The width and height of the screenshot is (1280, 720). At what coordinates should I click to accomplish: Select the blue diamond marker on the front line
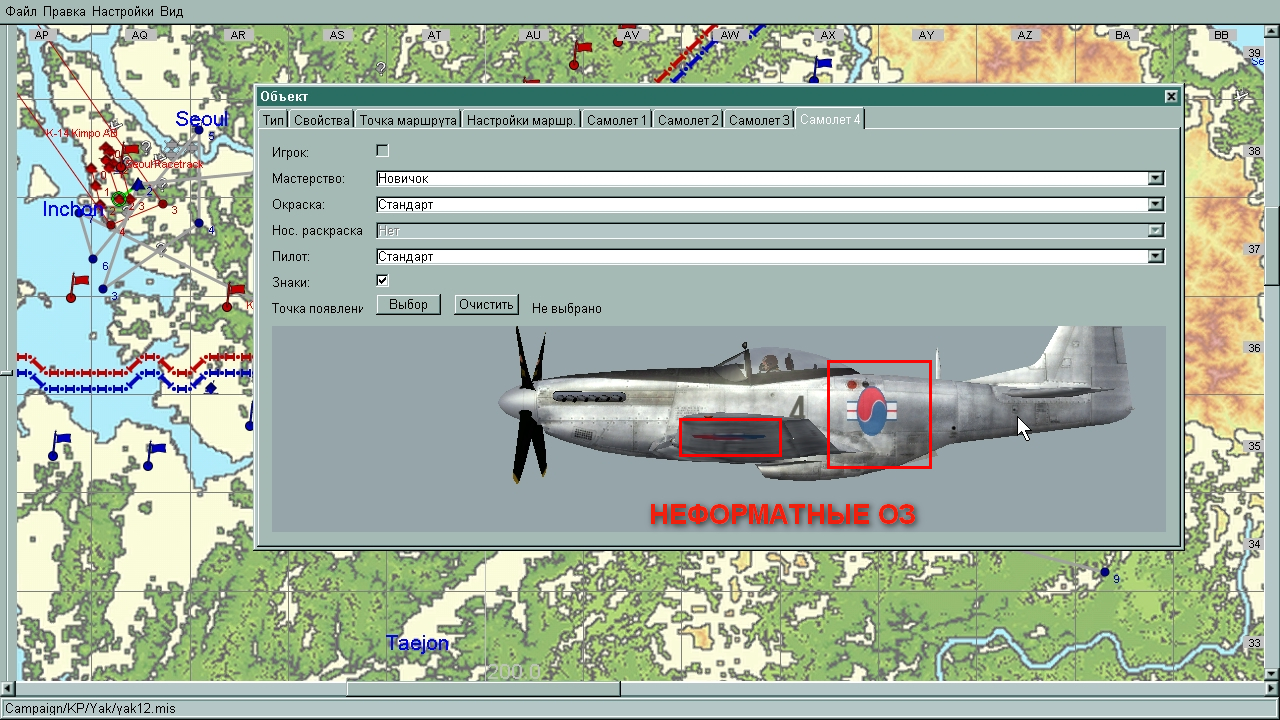[x=210, y=388]
